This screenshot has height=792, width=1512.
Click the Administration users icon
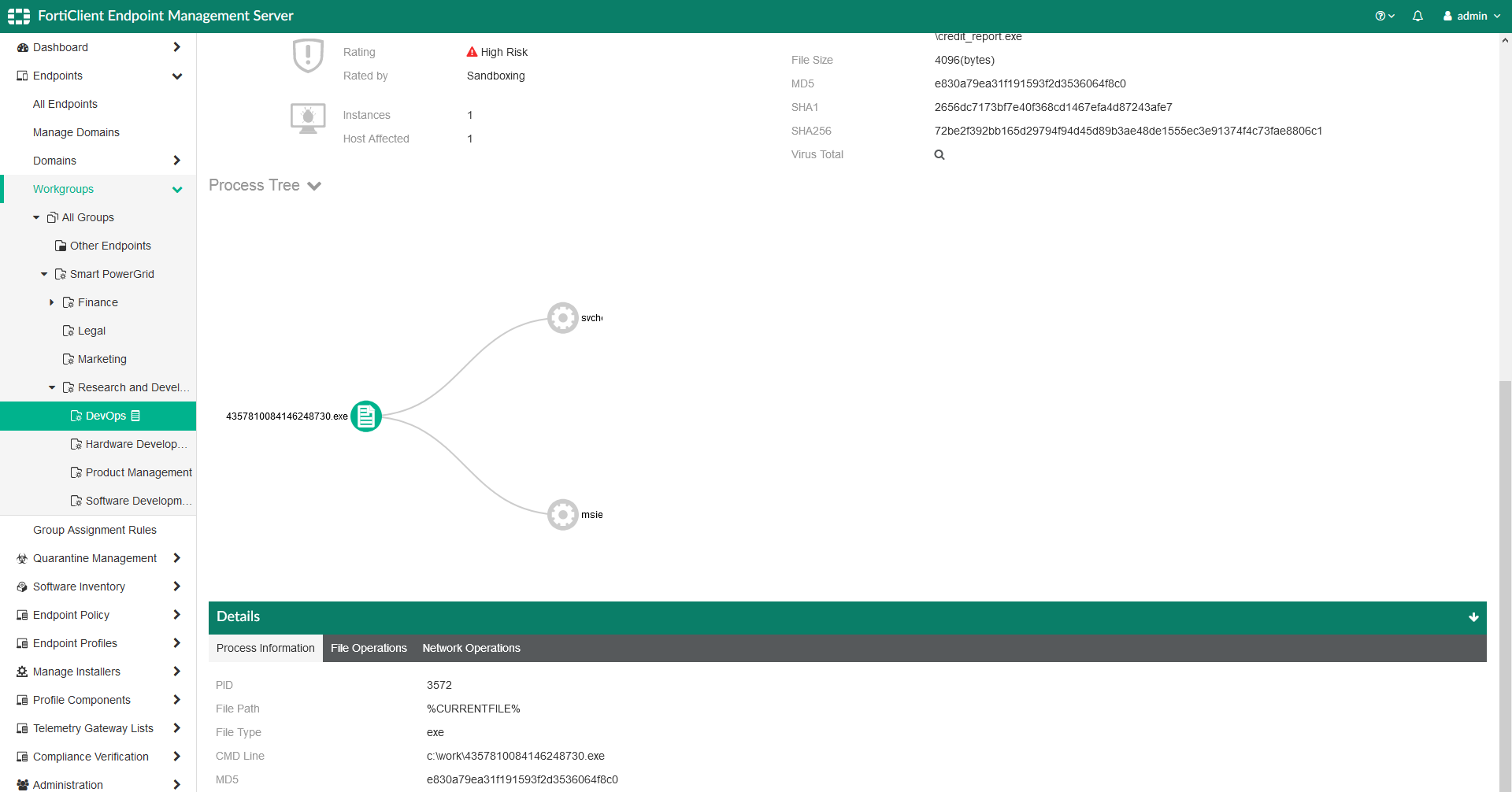pos(23,785)
